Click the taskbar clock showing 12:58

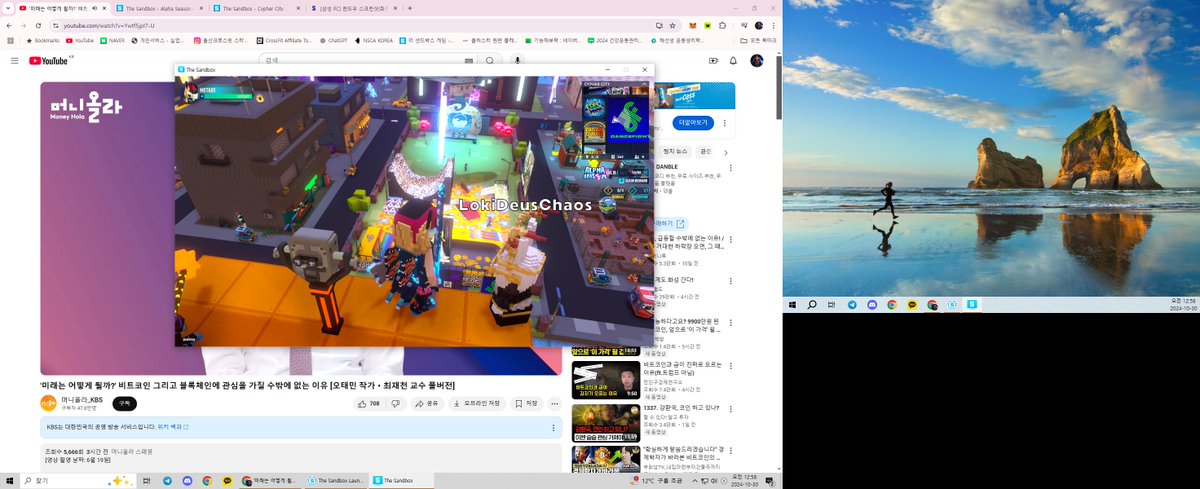pyautogui.click(x=745, y=481)
